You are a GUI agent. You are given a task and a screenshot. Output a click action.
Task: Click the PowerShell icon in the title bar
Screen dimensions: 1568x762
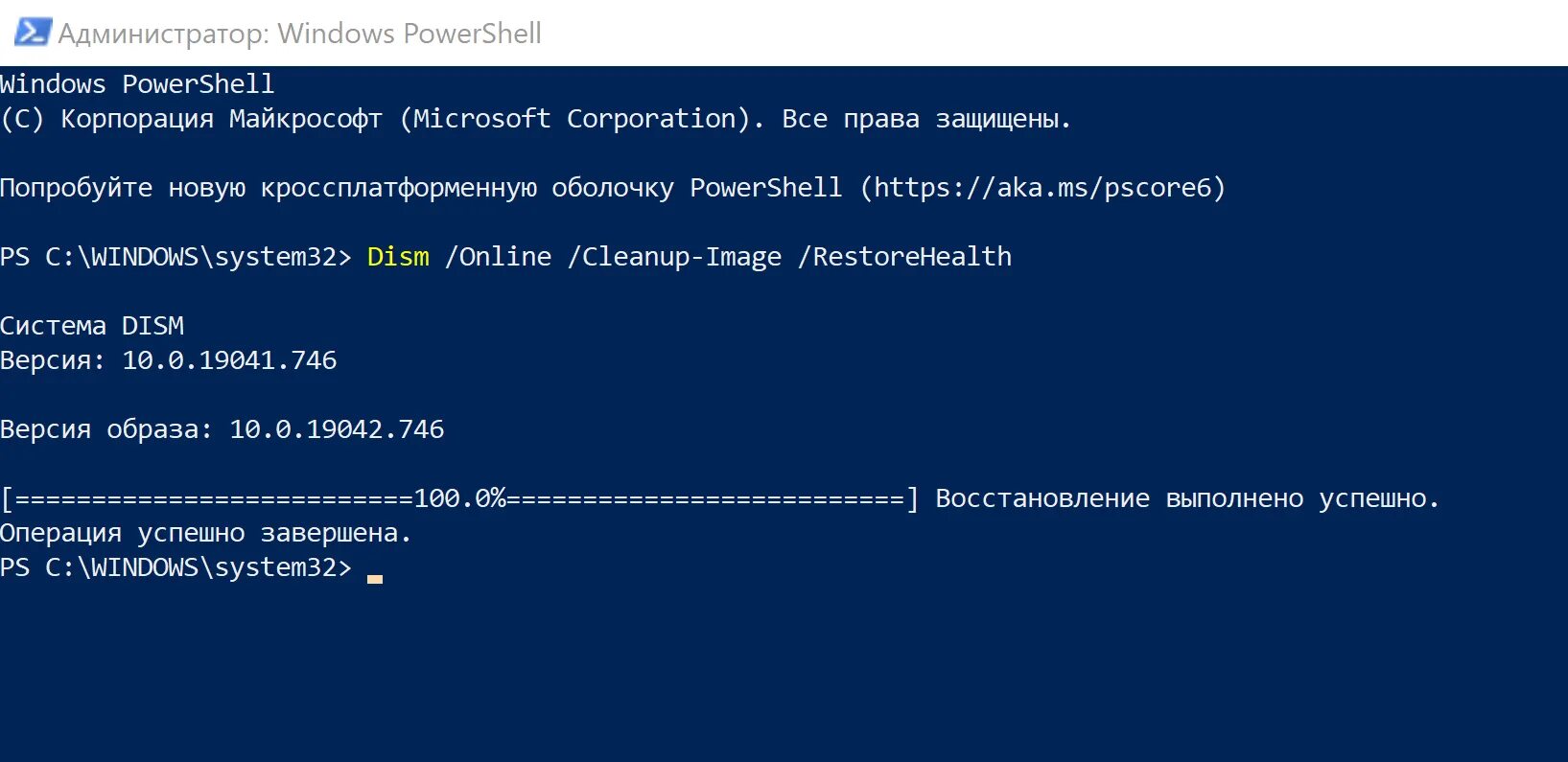pos(33,33)
